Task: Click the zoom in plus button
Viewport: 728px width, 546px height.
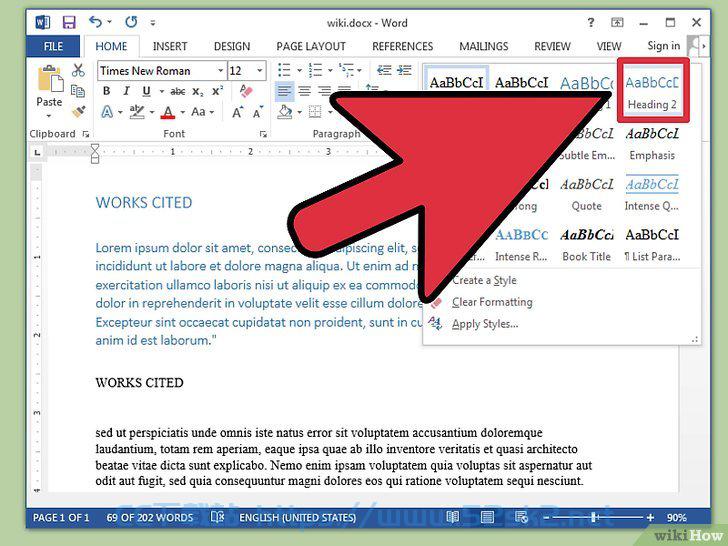Action: [x=650, y=517]
